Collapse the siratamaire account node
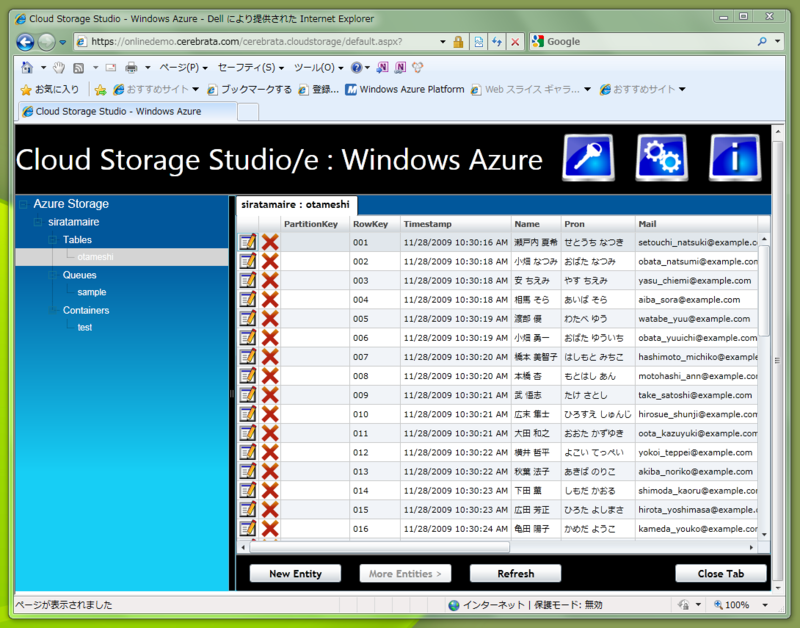The width and height of the screenshot is (800, 628). 38,222
